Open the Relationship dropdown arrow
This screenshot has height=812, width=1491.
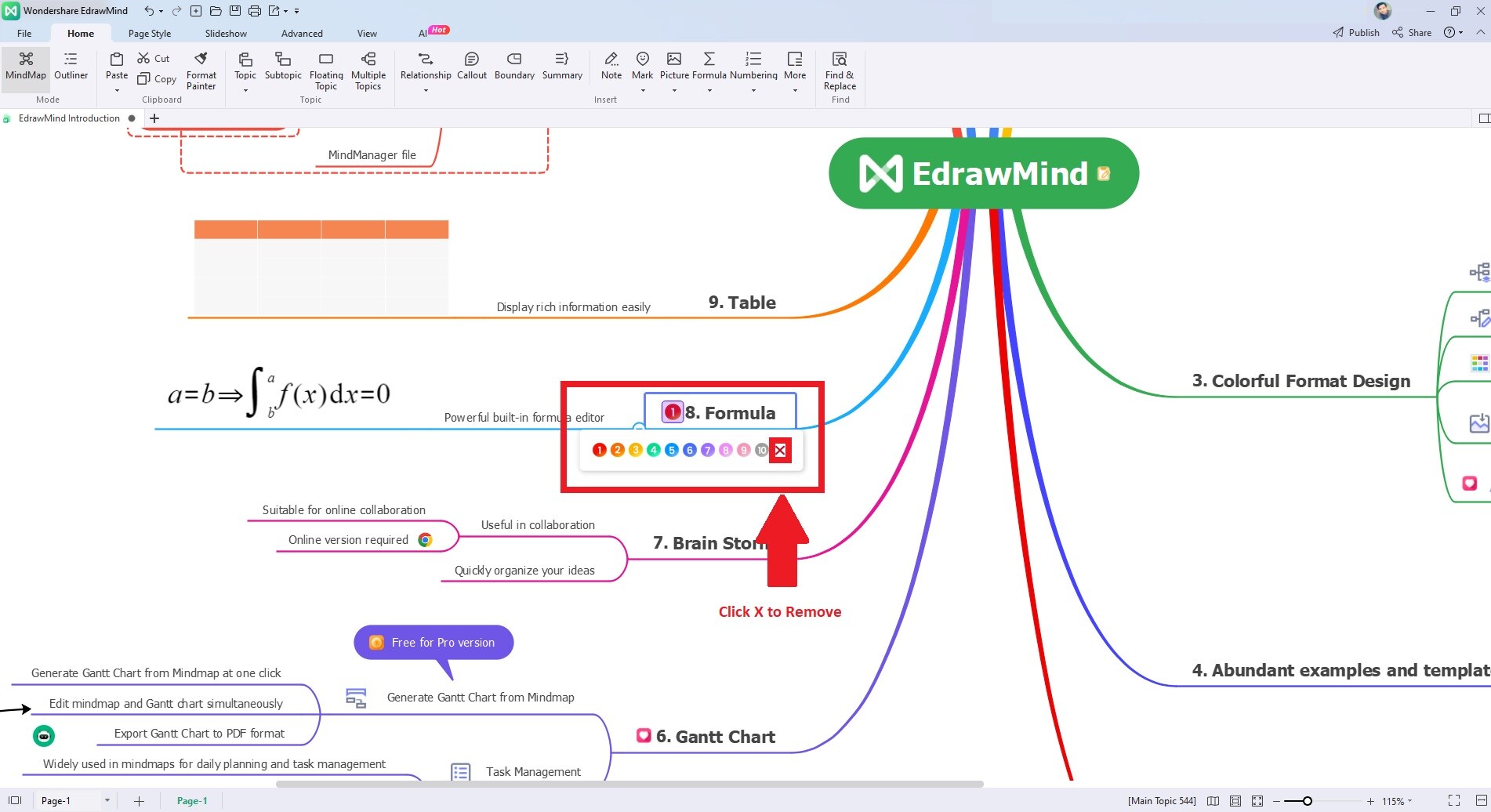426,91
